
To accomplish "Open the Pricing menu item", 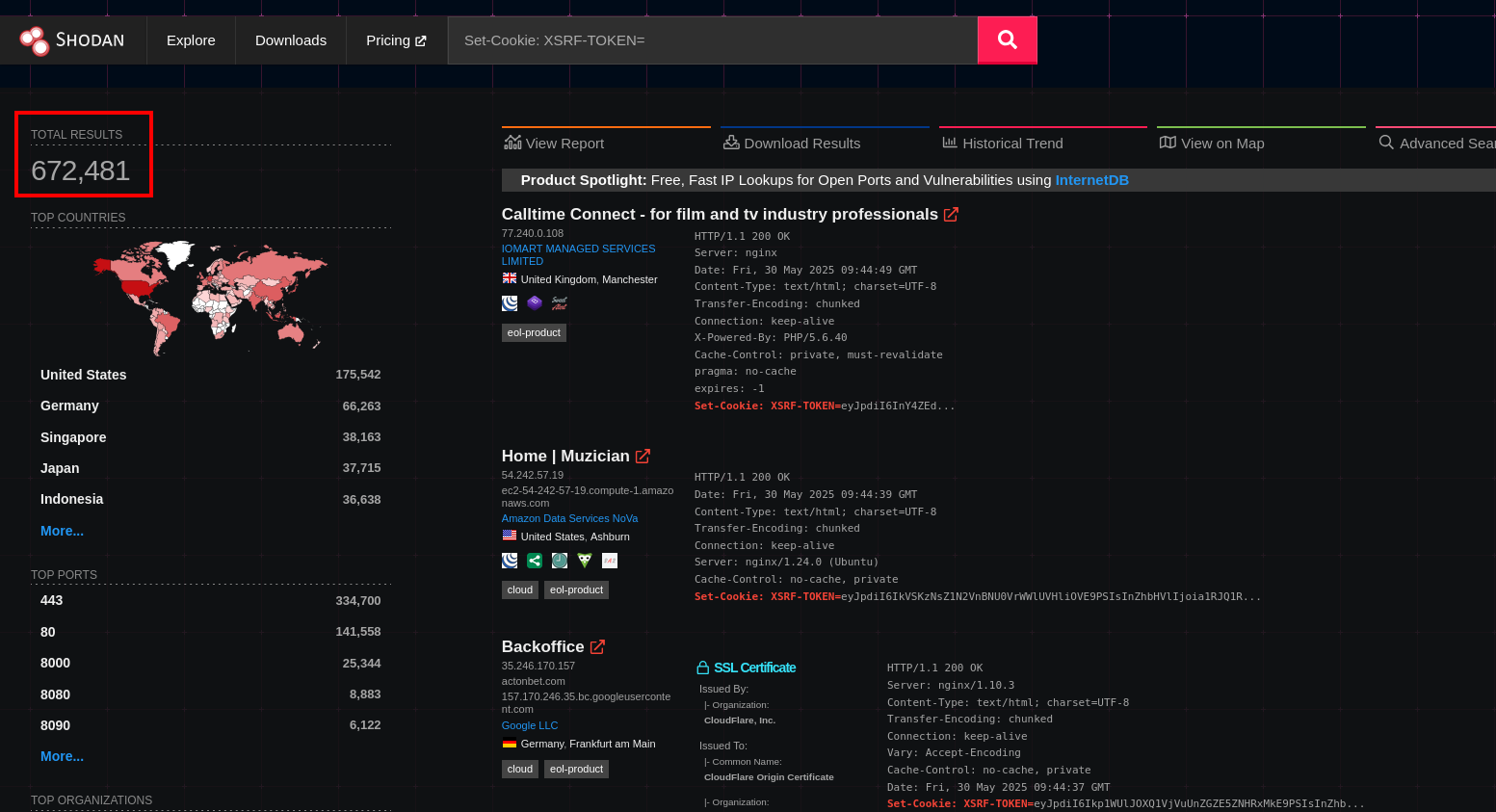I will pyautogui.click(x=396, y=40).
